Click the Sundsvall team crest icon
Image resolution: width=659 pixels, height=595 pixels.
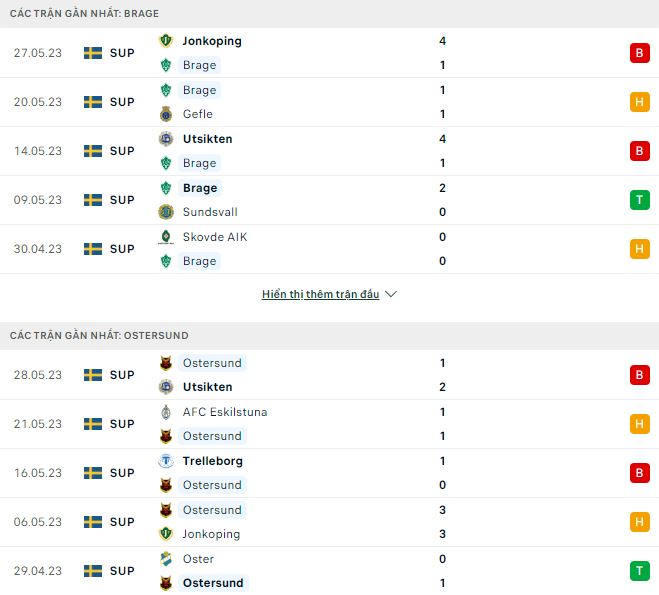[x=166, y=212]
